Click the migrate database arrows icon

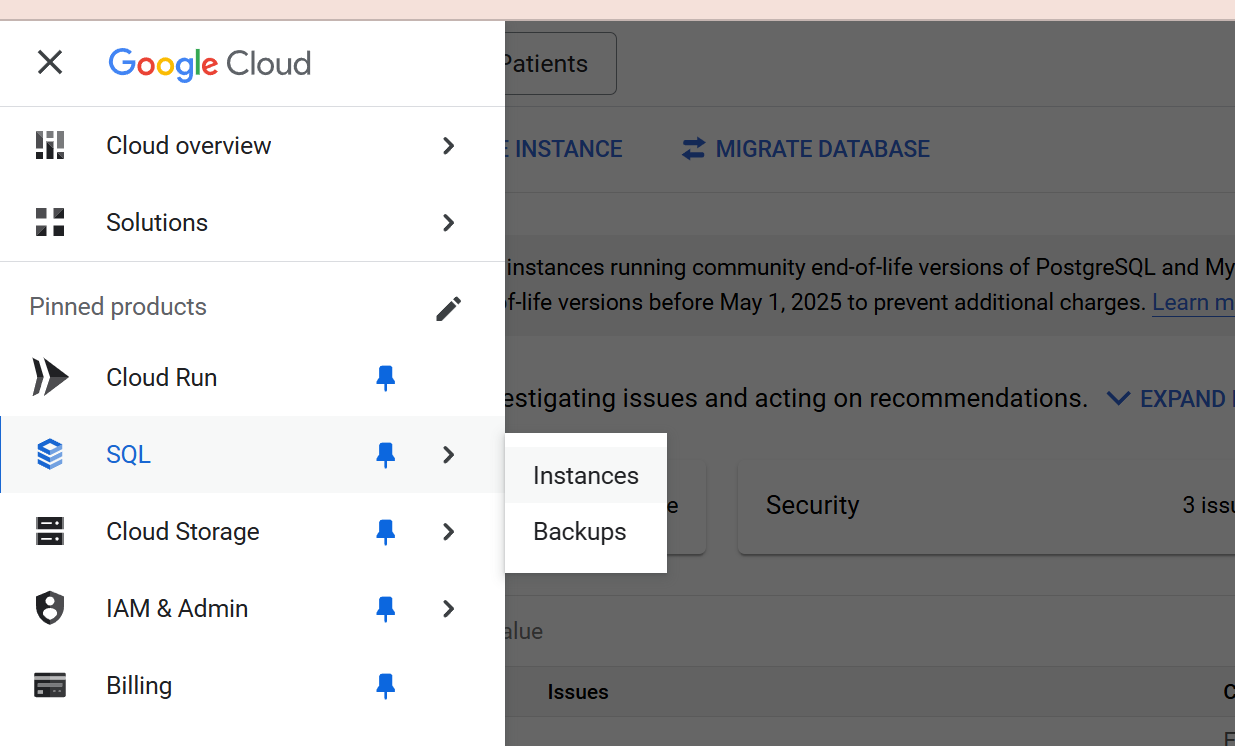tap(693, 149)
